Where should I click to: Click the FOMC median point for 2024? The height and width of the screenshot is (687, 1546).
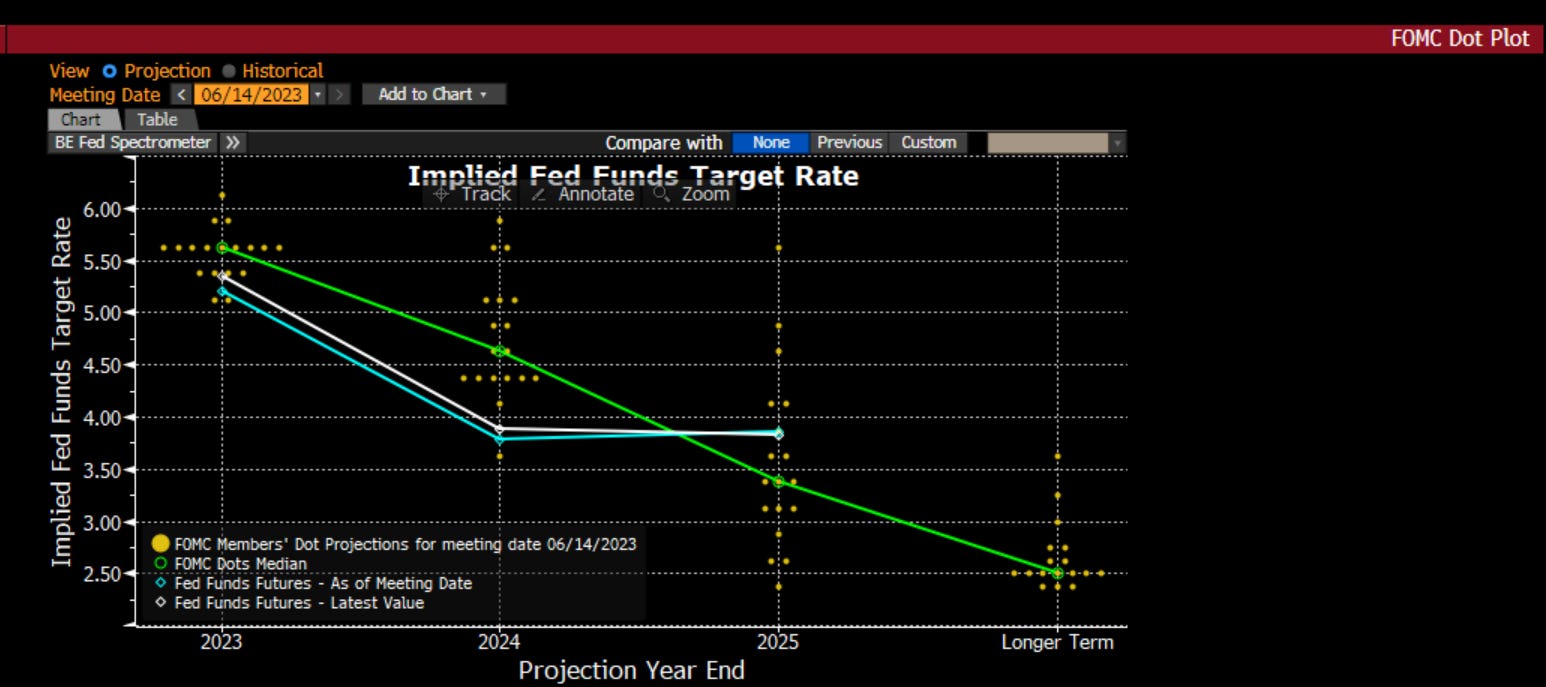pyautogui.click(x=499, y=351)
